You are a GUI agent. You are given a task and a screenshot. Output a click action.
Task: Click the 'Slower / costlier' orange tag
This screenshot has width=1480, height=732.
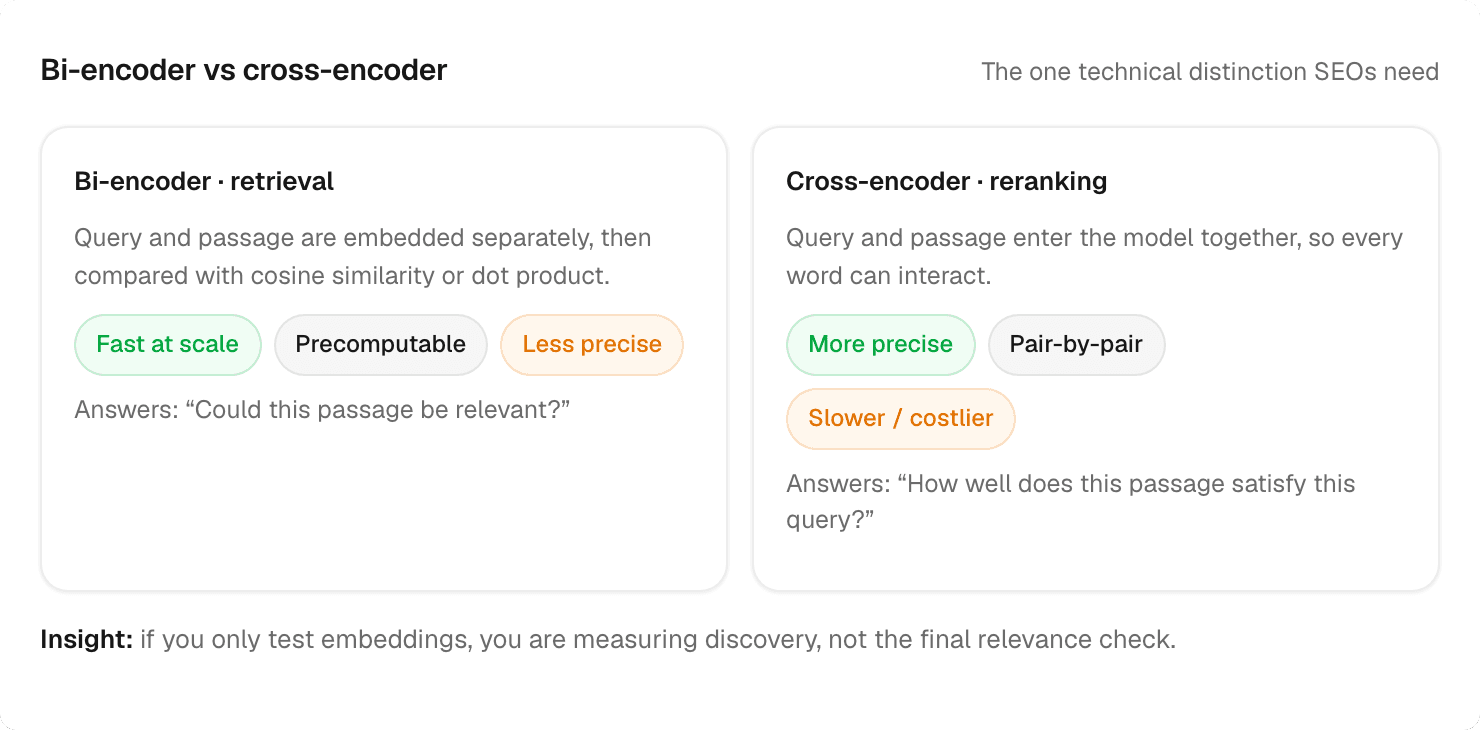pyautogui.click(x=901, y=419)
